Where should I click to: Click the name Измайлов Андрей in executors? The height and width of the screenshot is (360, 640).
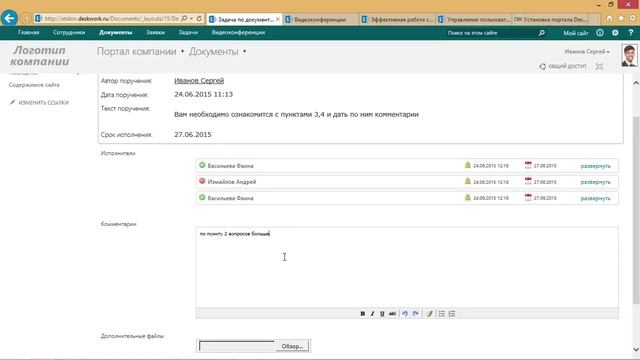[x=232, y=182]
